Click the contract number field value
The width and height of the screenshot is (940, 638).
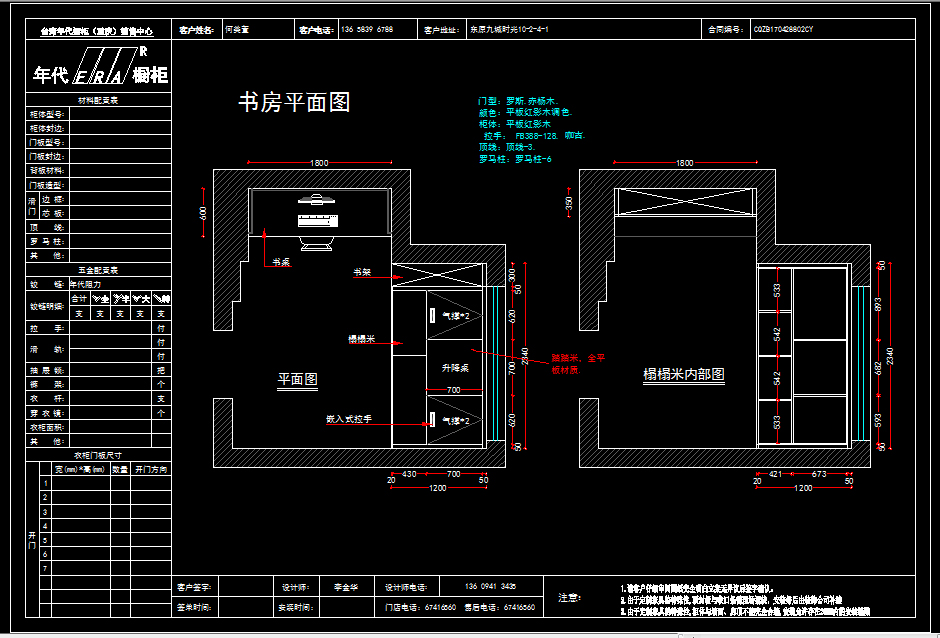[x=783, y=31]
